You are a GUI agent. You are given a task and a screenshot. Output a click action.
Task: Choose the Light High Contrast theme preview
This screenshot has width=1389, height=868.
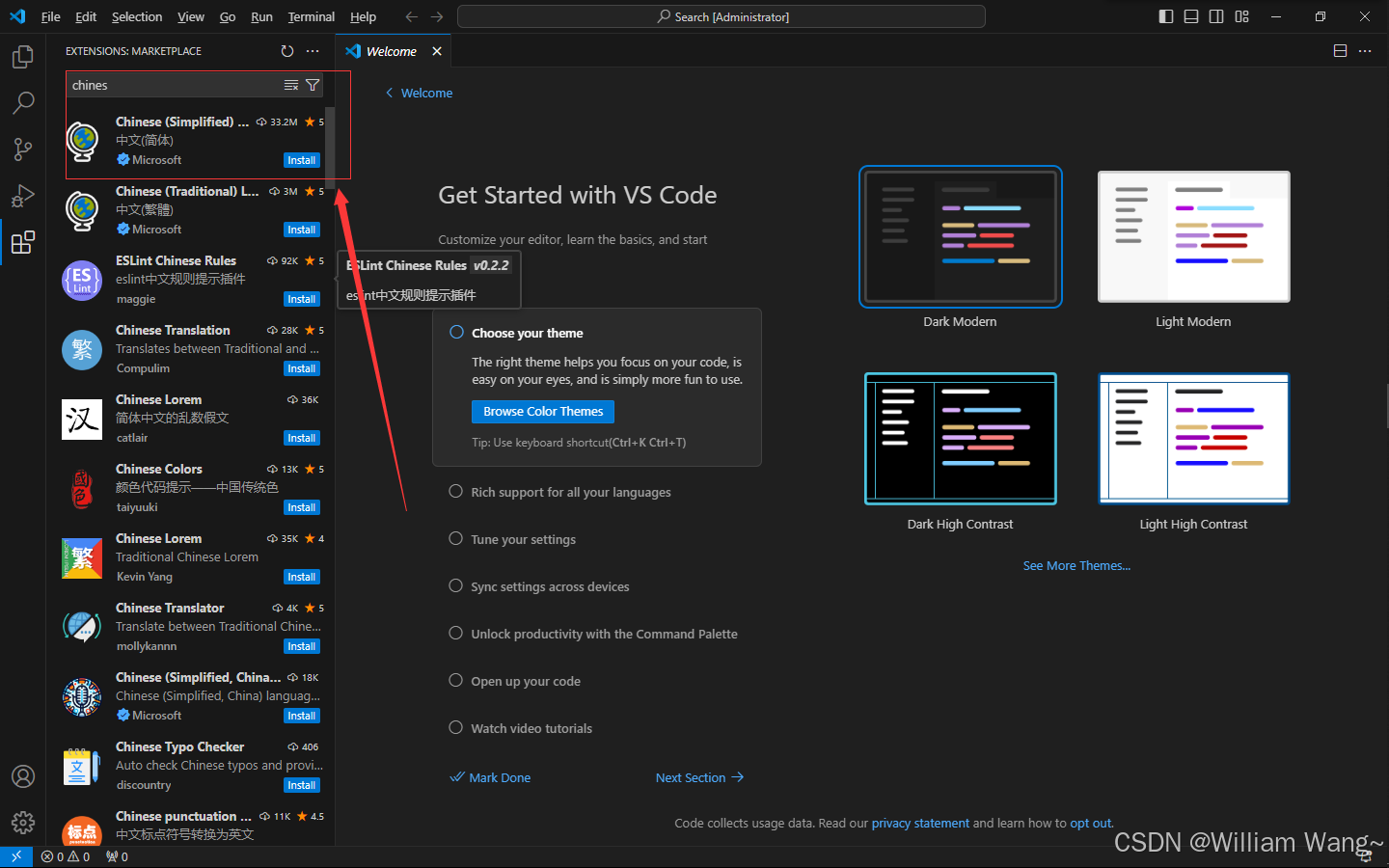point(1193,439)
